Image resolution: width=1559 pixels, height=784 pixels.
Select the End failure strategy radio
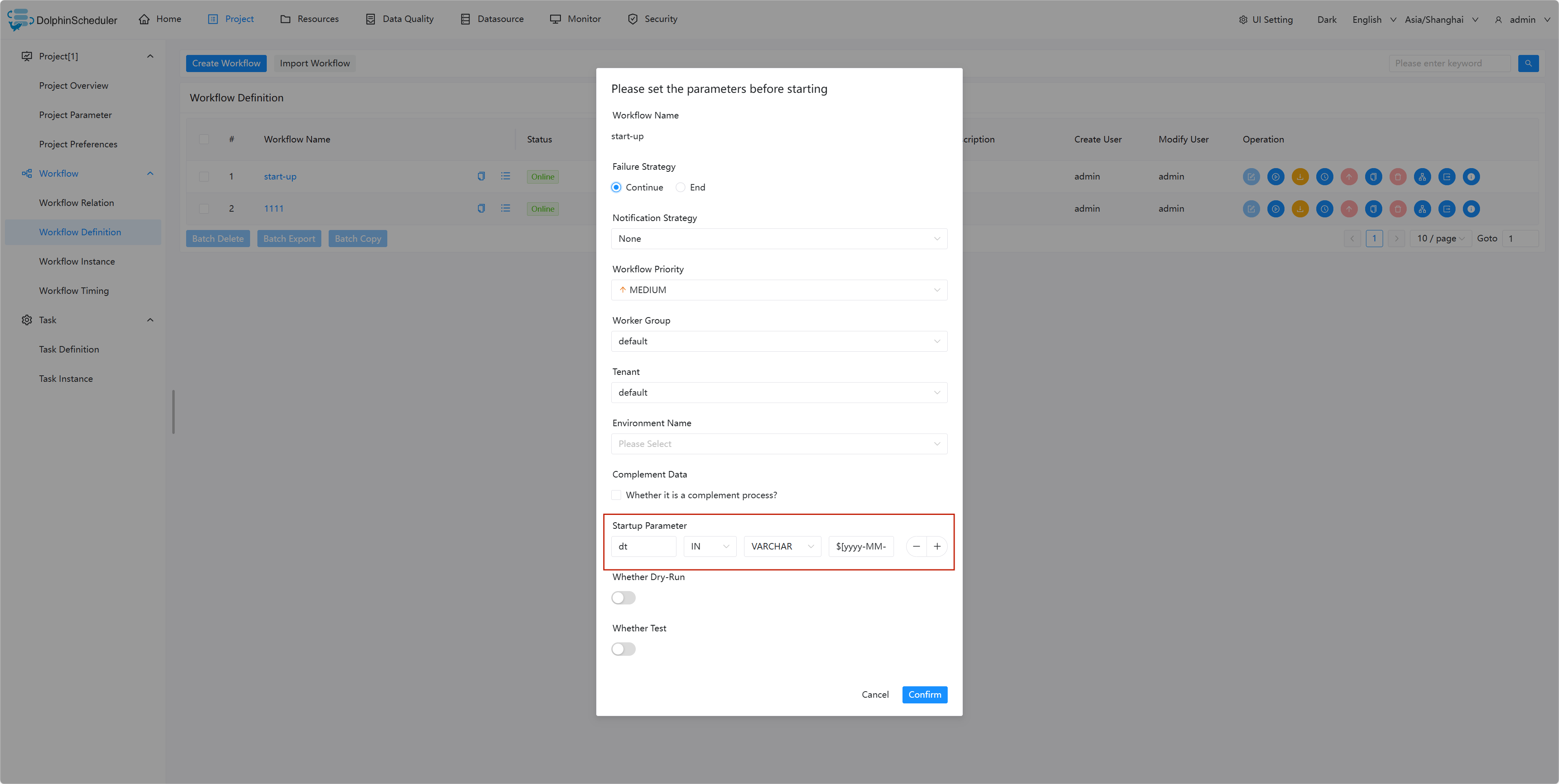(x=681, y=188)
